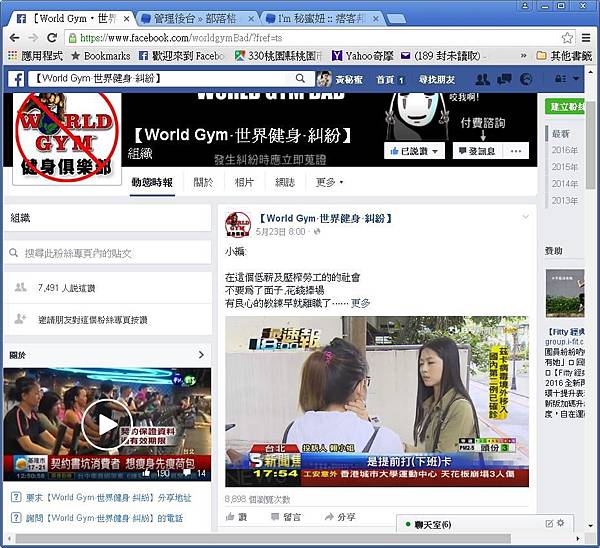Expand the 關於 section chevron

point(201,355)
